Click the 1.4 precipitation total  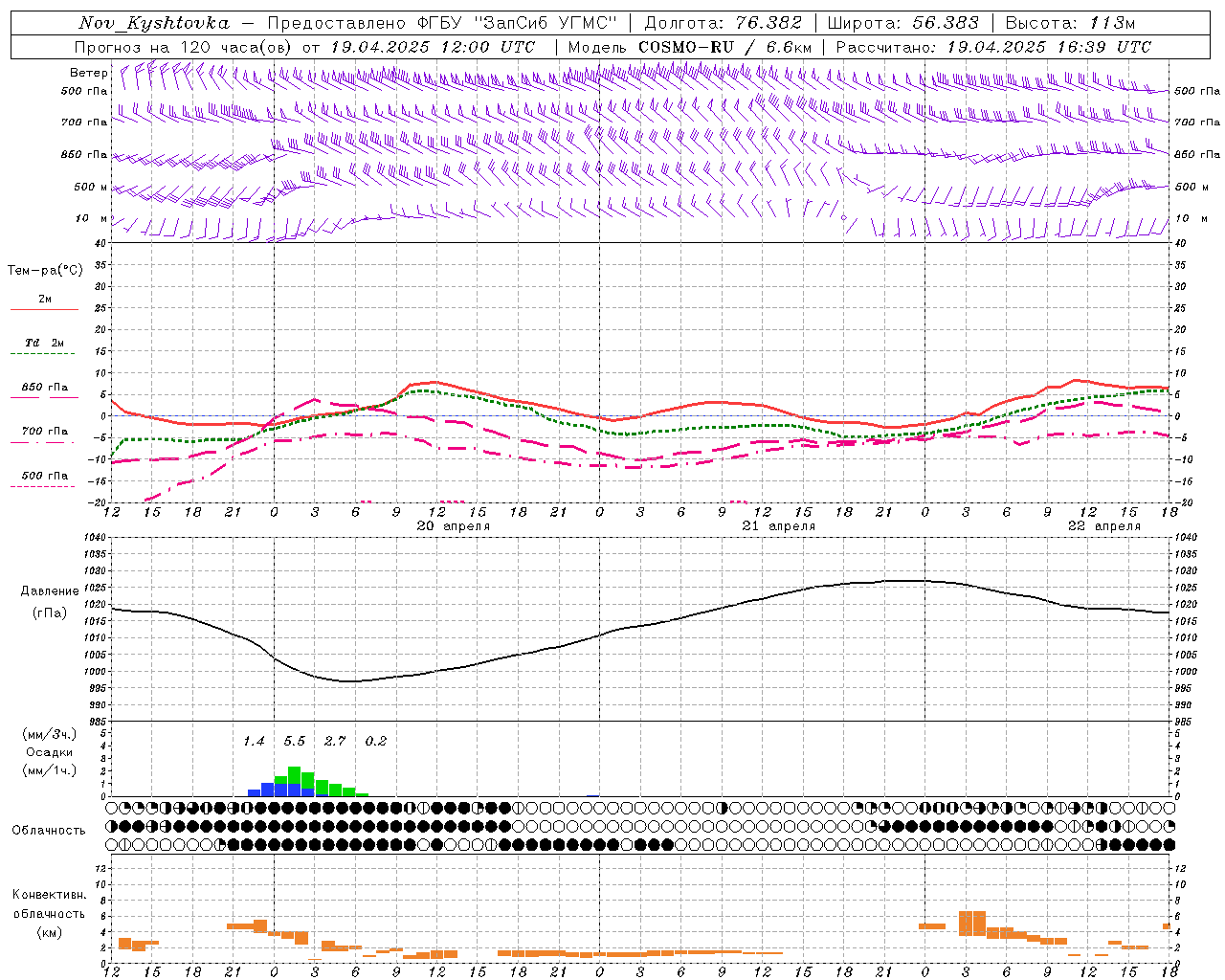click(254, 741)
